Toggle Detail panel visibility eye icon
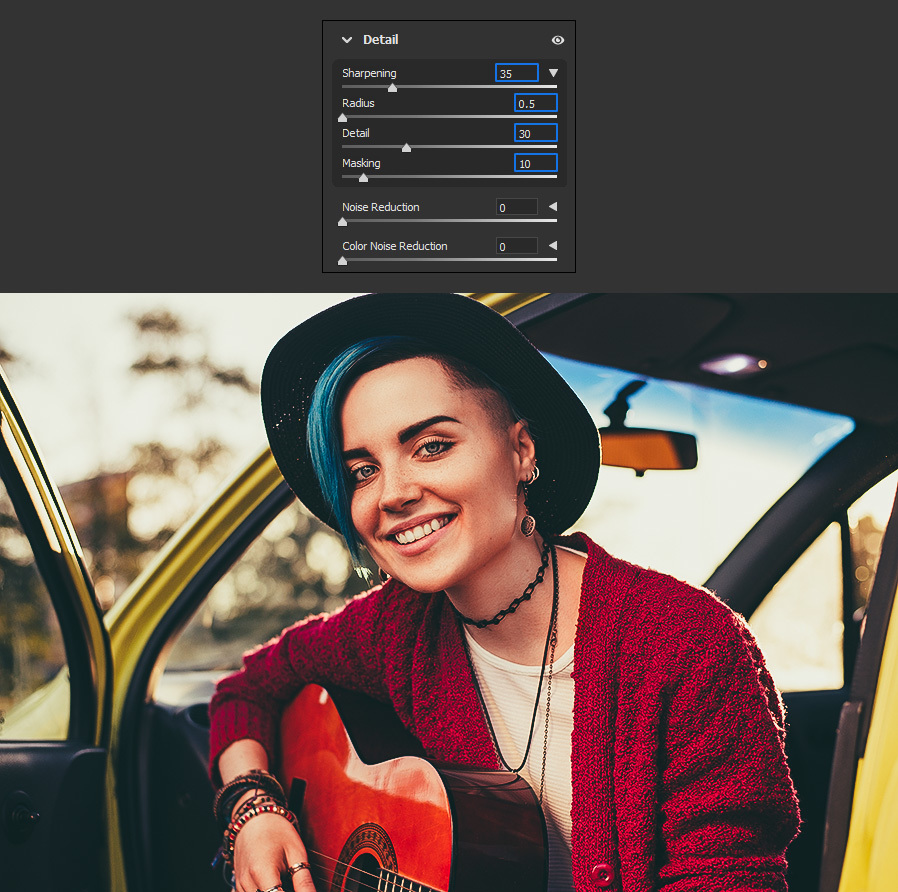The height and width of the screenshot is (892, 898). tap(557, 40)
